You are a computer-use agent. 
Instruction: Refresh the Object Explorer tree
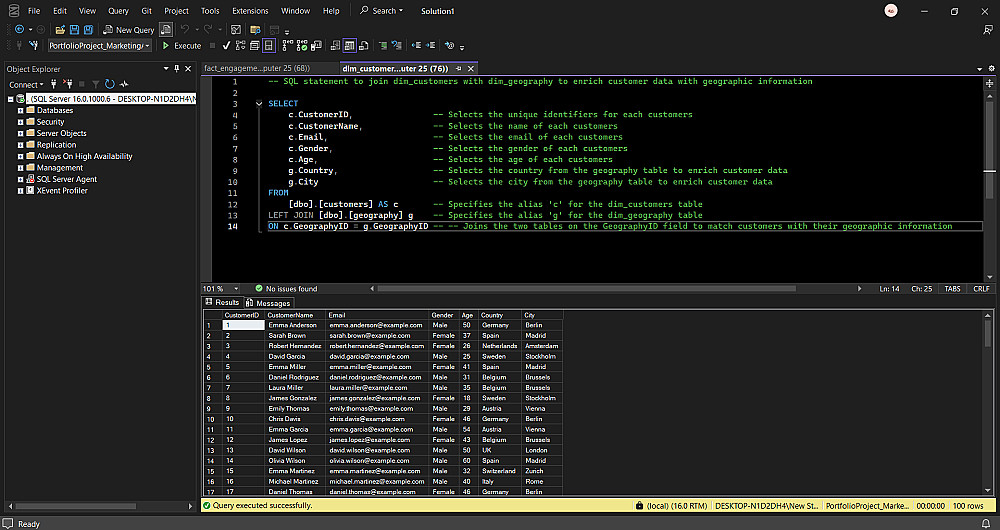(111, 85)
